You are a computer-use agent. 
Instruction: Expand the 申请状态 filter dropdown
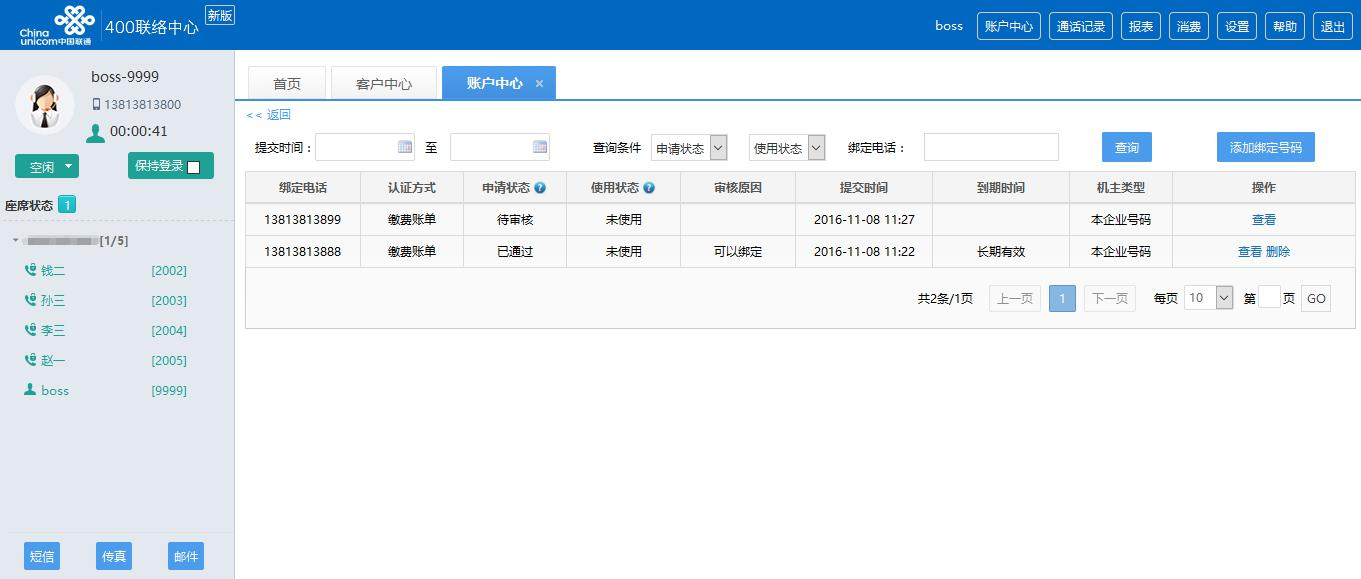pyautogui.click(x=718, y=148)
